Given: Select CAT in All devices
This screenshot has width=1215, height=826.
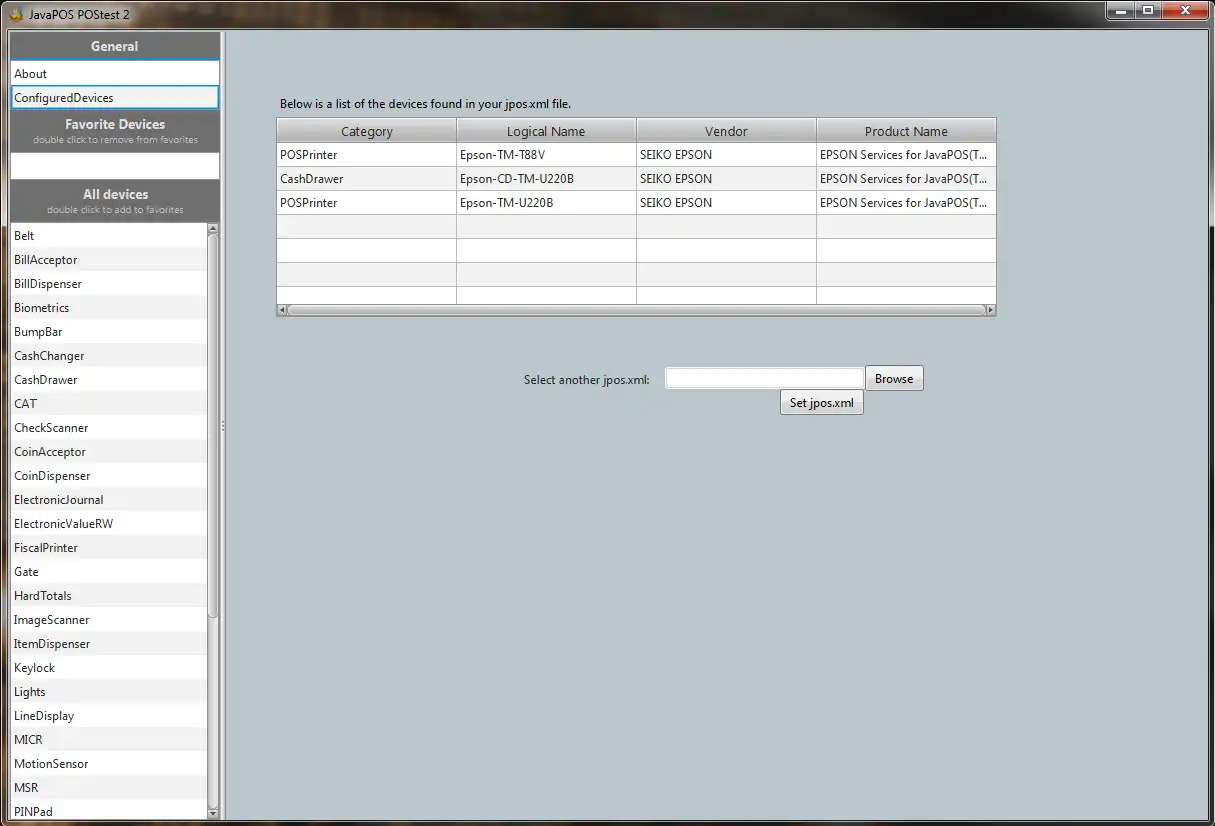Looking at the screenshot, I should pyautogui.click(x=108, y=404).
